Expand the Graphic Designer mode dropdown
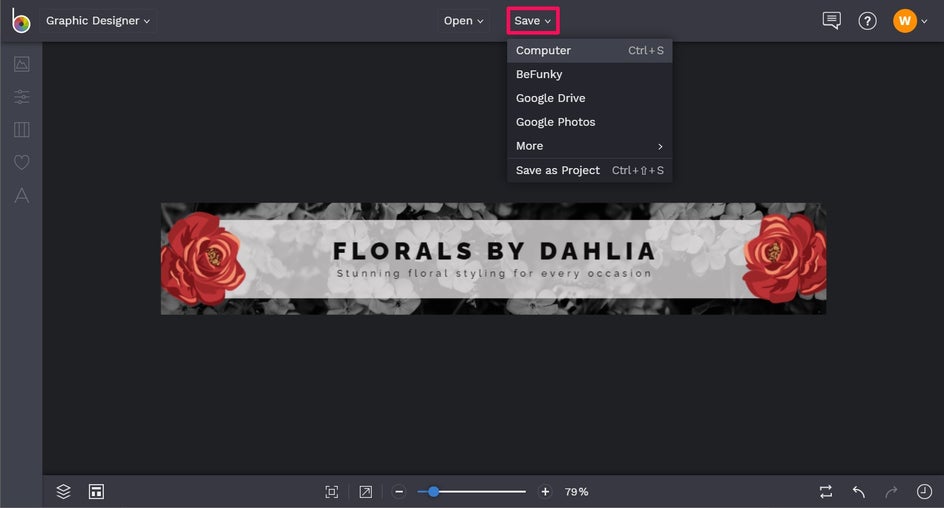 pos(98,20)
